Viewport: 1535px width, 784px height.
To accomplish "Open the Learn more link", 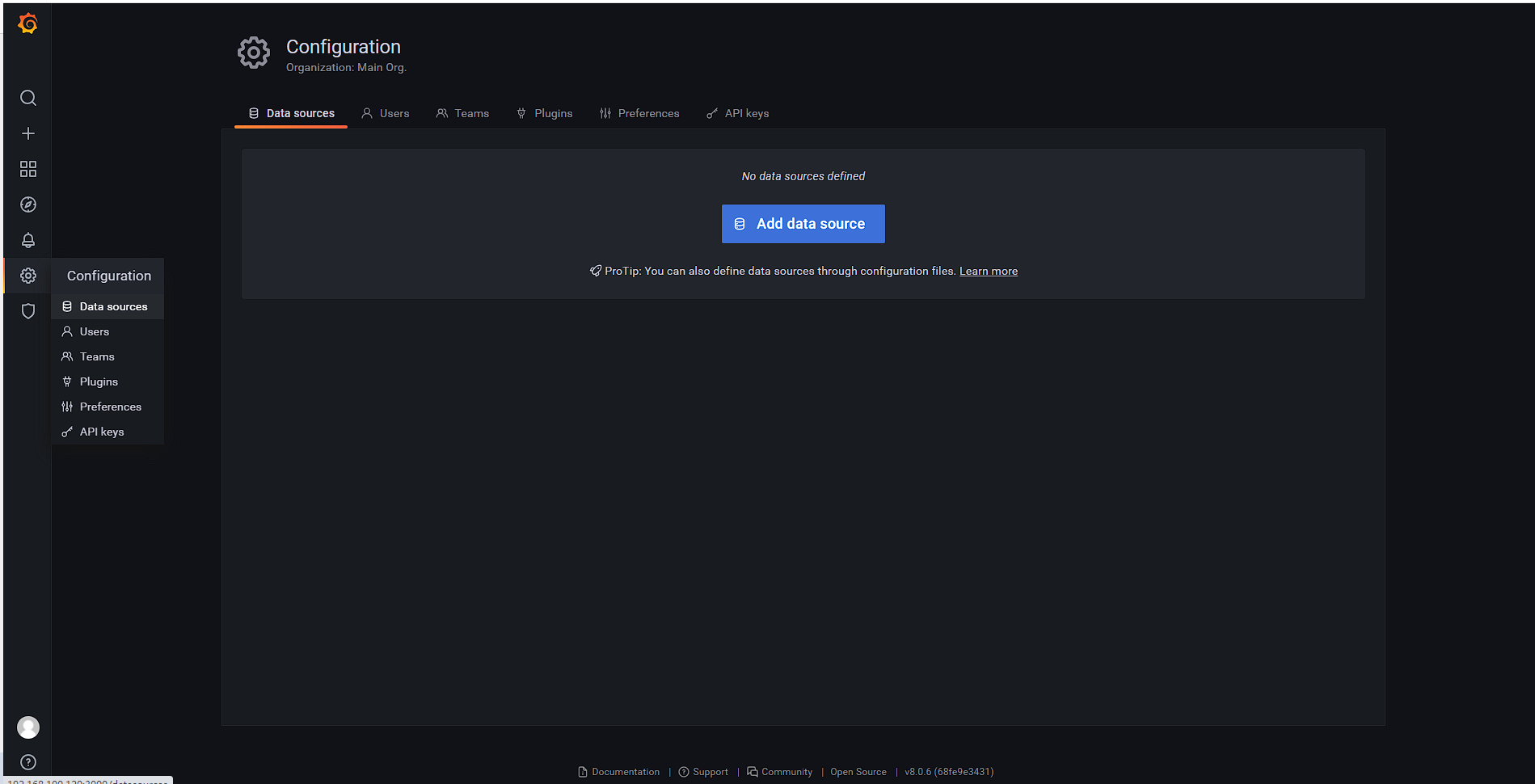I will pos(988,271).
